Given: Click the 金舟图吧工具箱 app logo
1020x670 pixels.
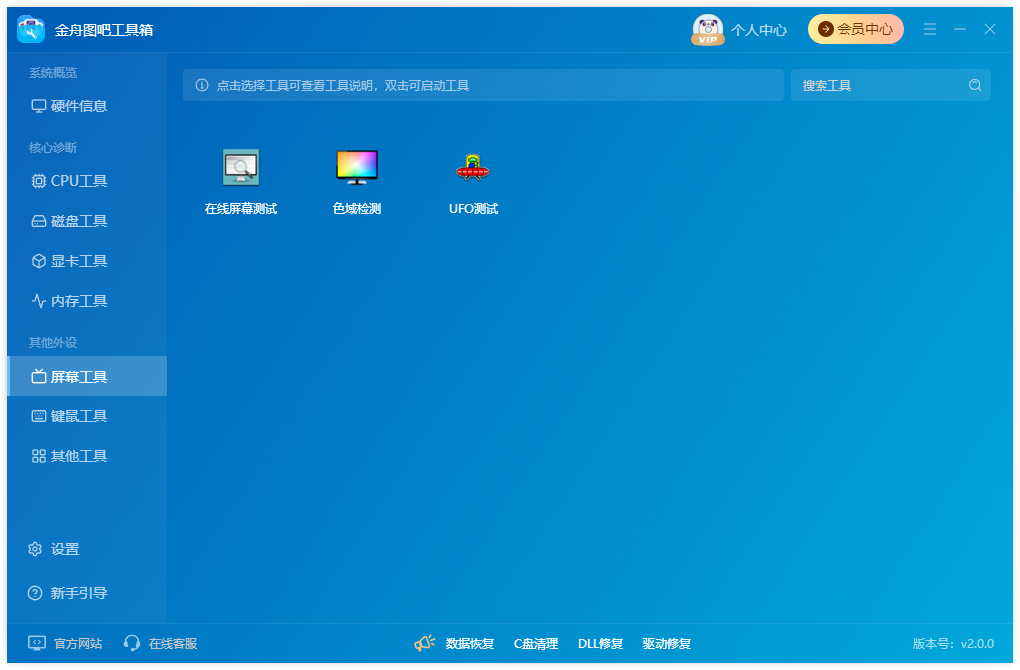Looking at the screenshot, I should [31, 29].
